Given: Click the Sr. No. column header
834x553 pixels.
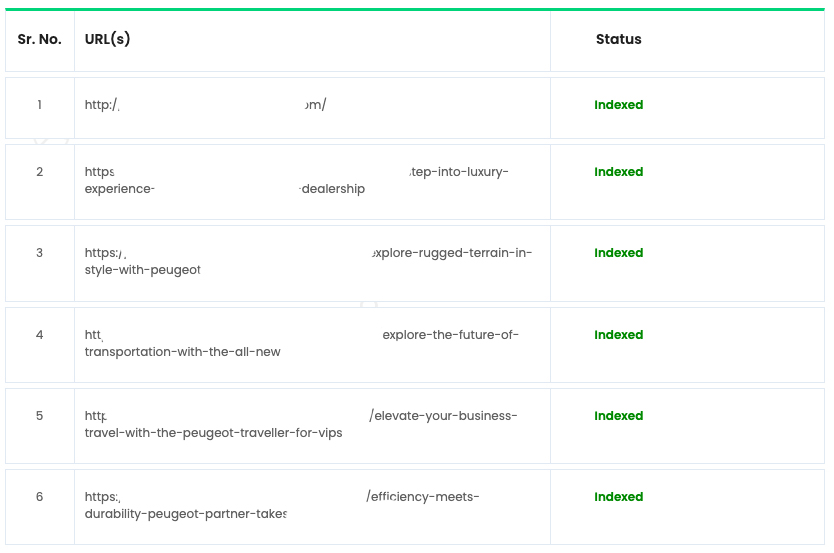Looking at the screenshot, I should tap(39, 39).
